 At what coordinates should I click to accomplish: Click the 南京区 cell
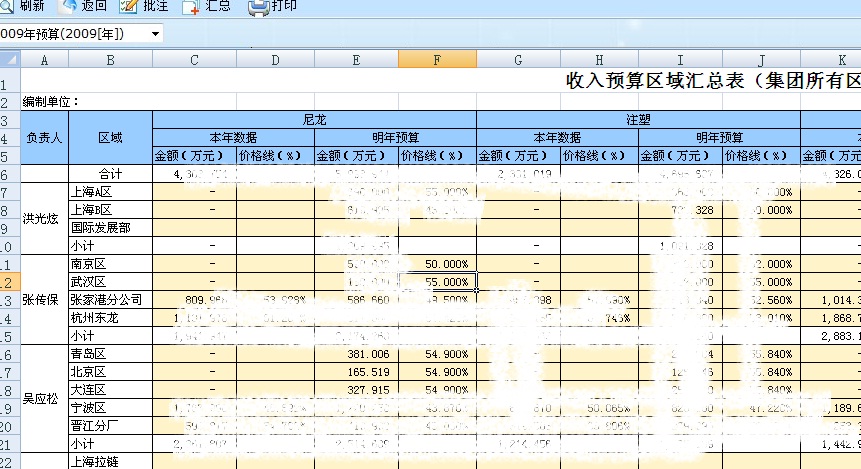pyautogui.click(x=110, y=264)
